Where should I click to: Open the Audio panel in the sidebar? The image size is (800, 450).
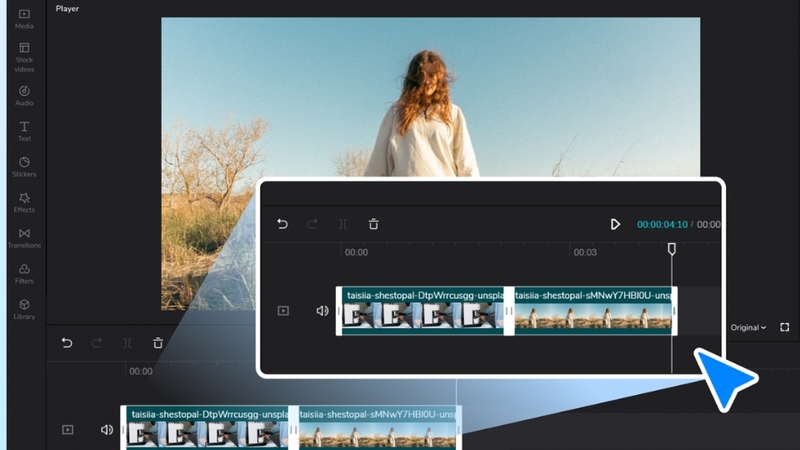[24, 95]
